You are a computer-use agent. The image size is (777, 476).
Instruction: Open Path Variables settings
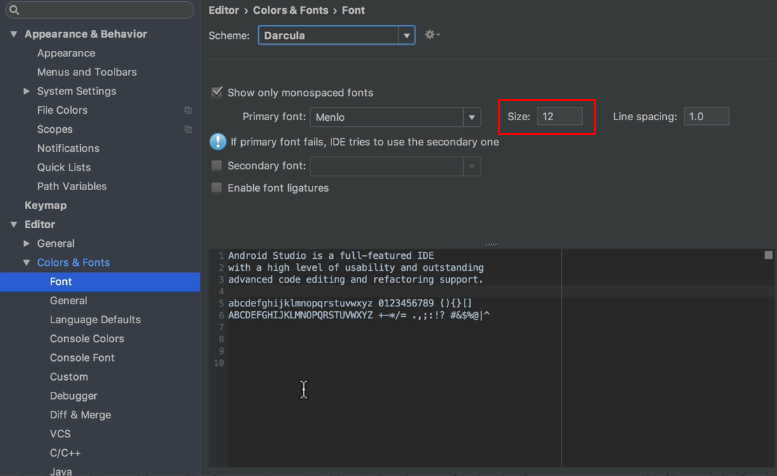tap(72, 186)
